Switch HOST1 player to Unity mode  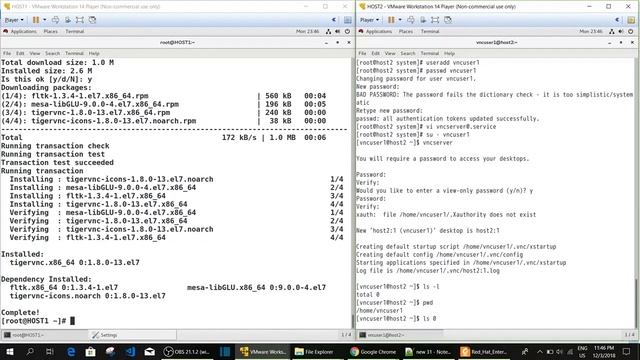tap(93, 20)
